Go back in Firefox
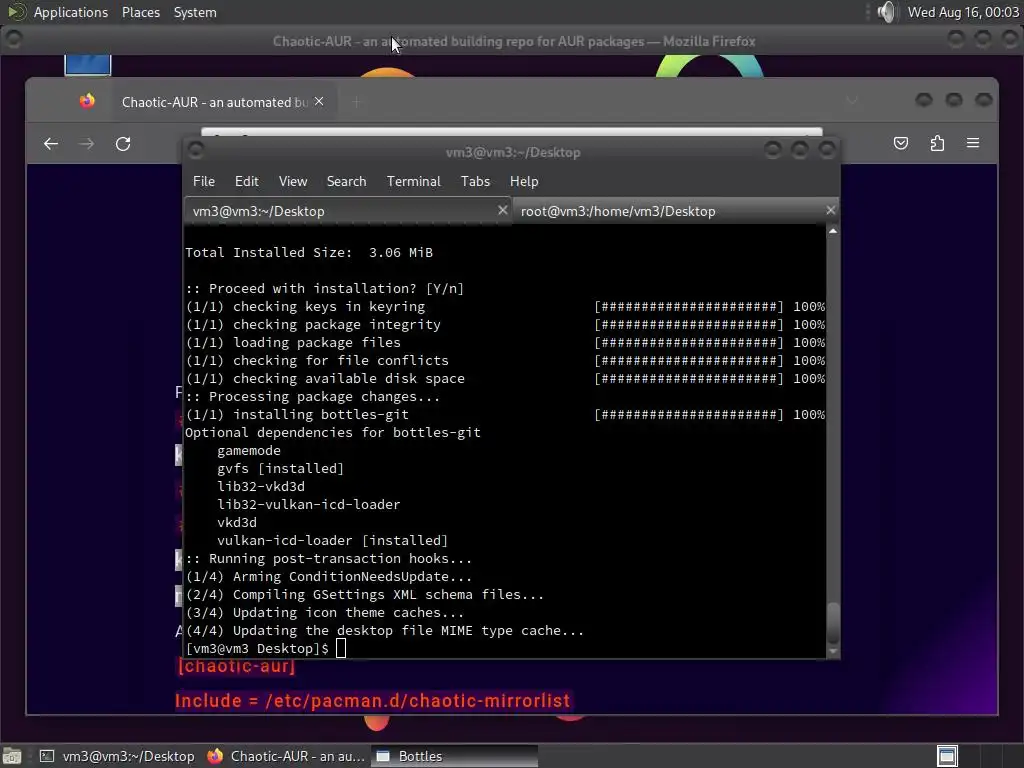 [51, 144]
